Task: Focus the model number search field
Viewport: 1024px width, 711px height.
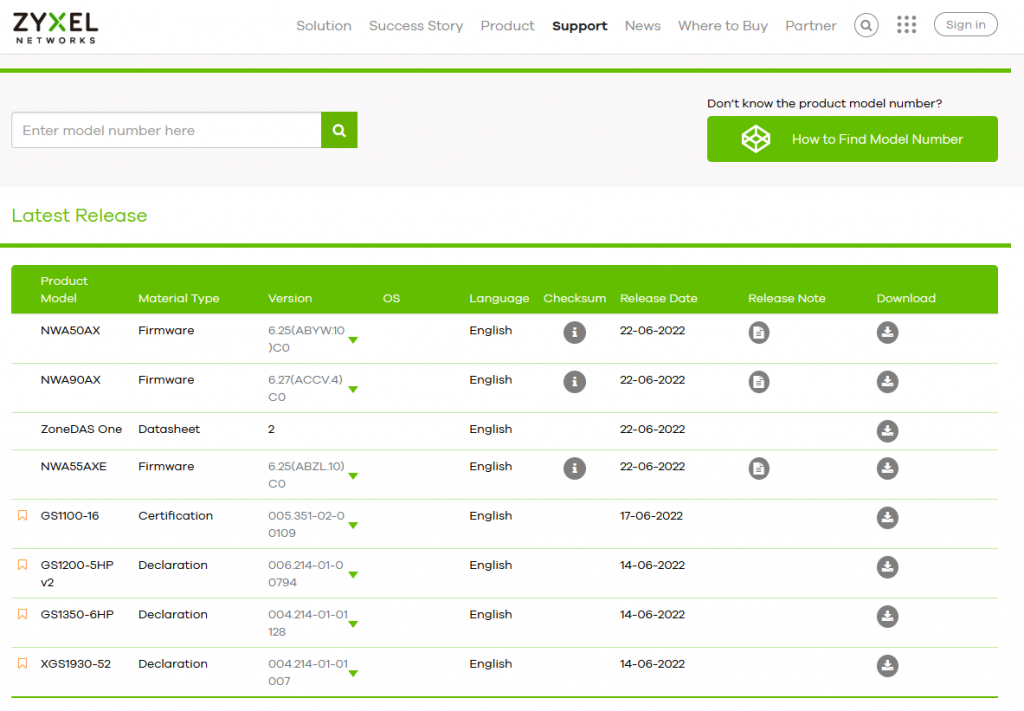Action: 167,130
